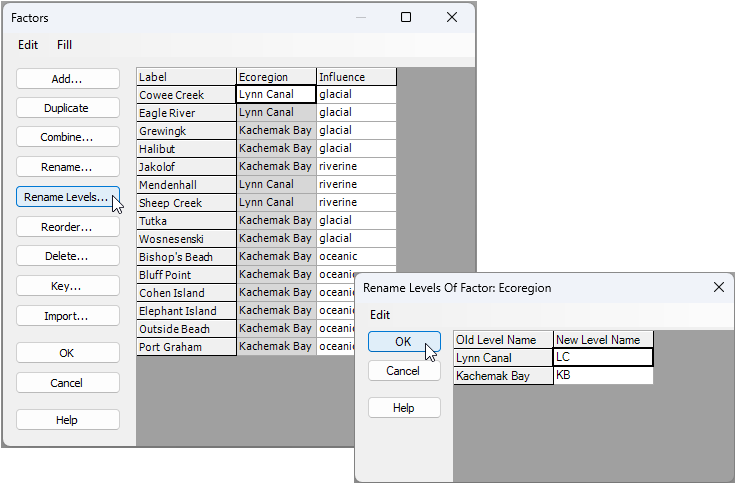Image resolution: width=736 pixels, height=484 pixels.
Task: Click the Import... button
Action: (68, 316)
